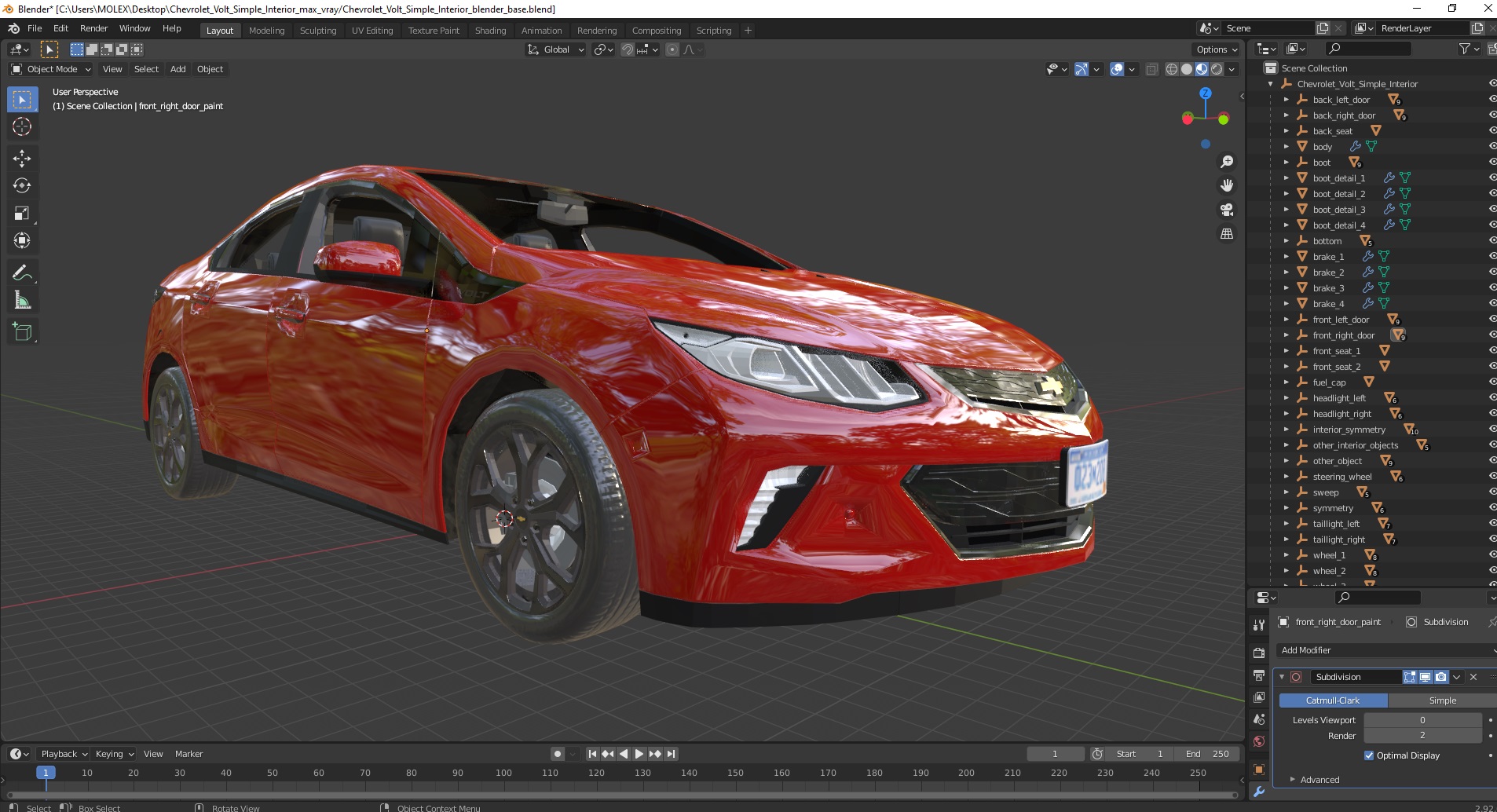Toggle auto keying record button

pyautogui.click(x=558, y=754)
